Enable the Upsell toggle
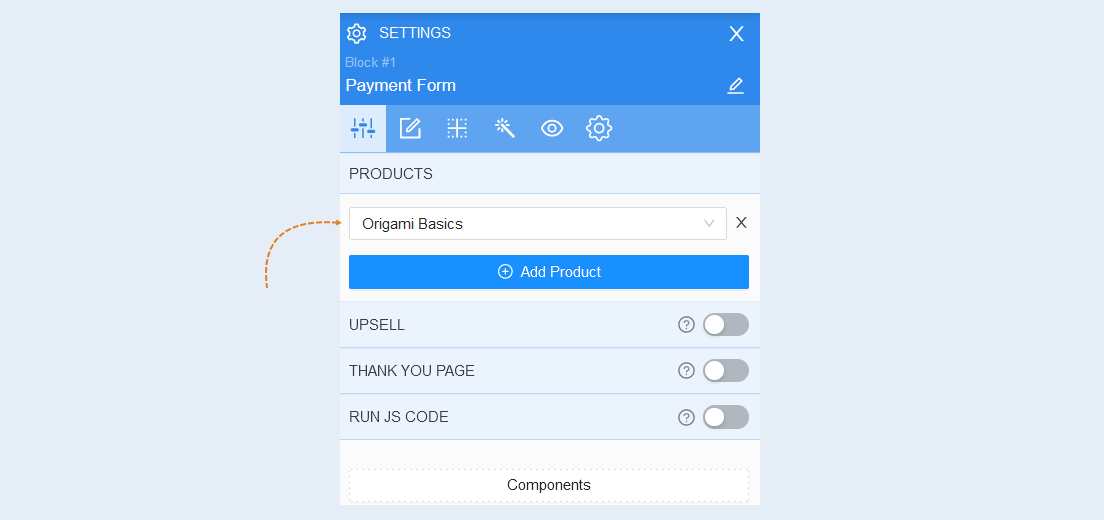The height and width of the screenshot is (520, 1104). pos(726,324)
